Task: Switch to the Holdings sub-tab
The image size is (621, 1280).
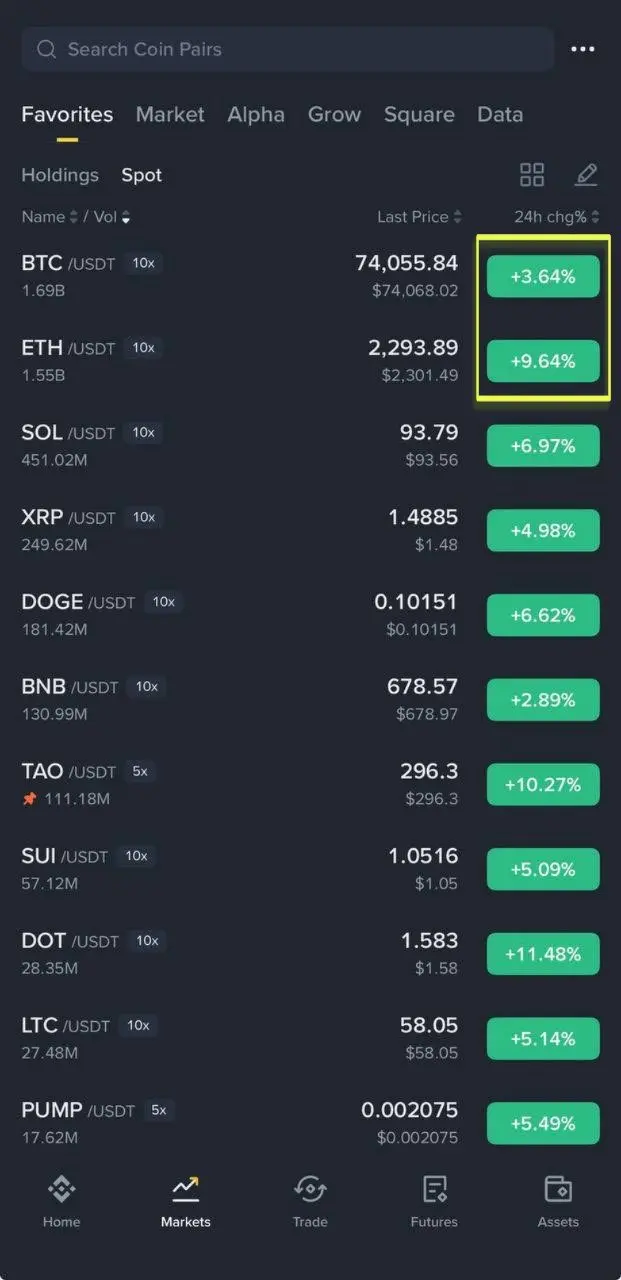Action: (60, 175)
